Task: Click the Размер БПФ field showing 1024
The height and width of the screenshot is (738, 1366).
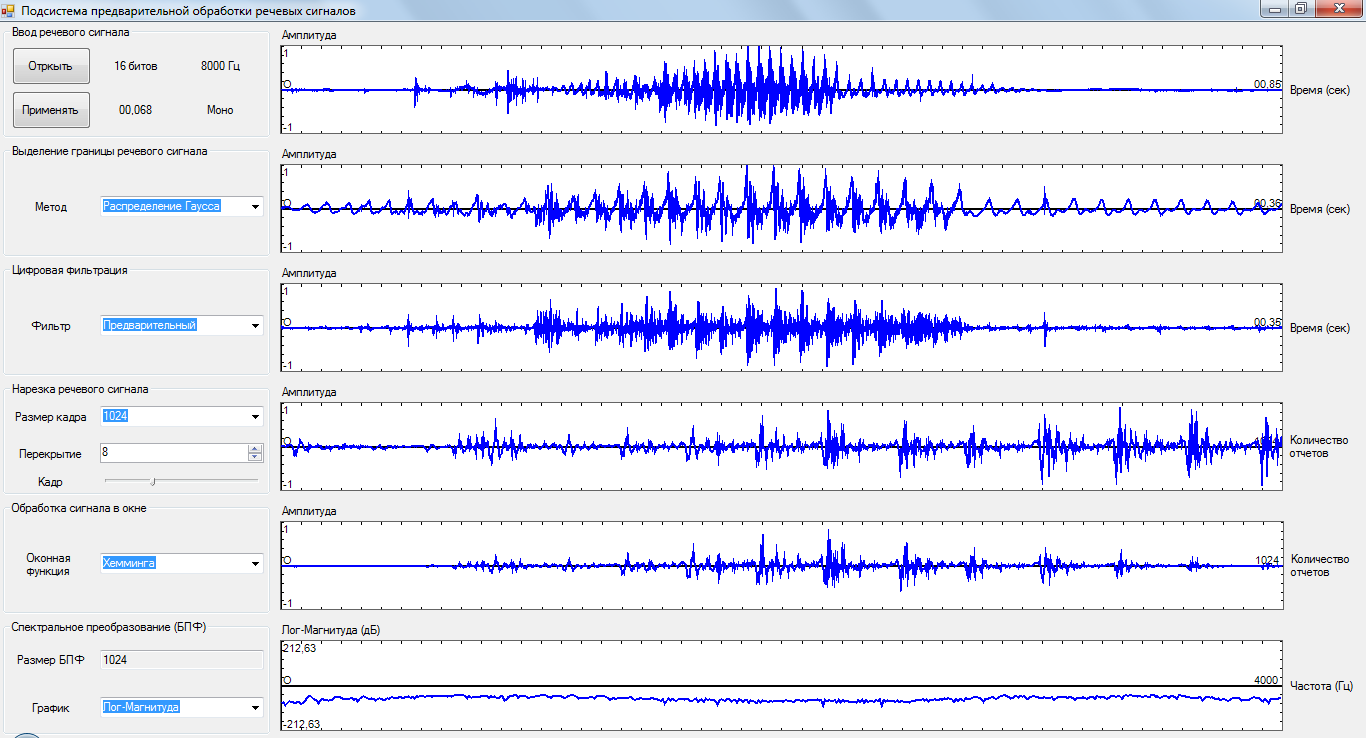Action: [182, 660]
